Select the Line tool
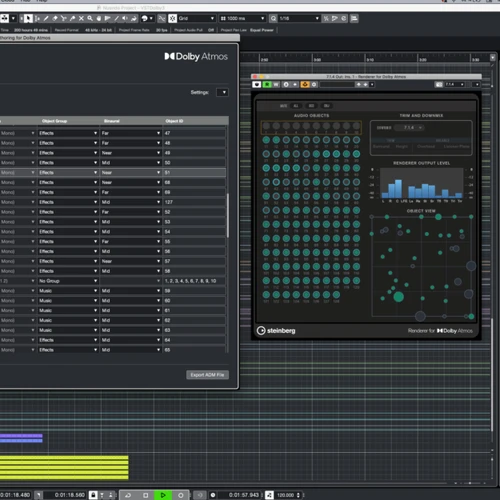 point(116,18)
